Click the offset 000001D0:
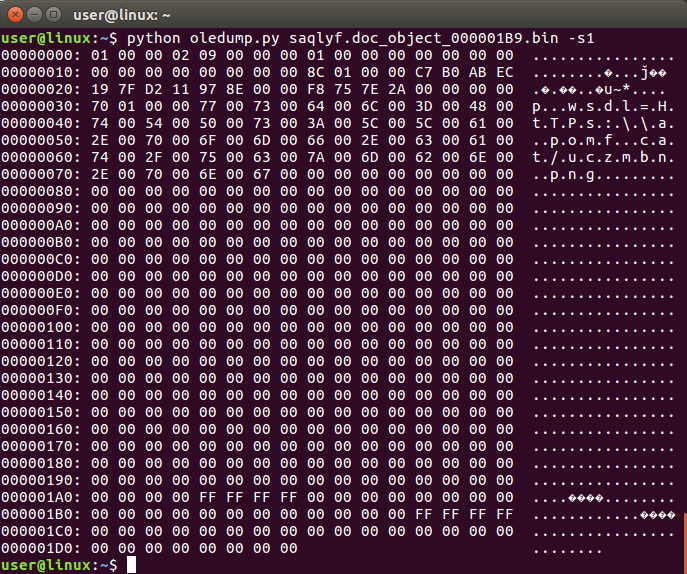This screenshot has height=574, width=687. (x=41, y=549)
